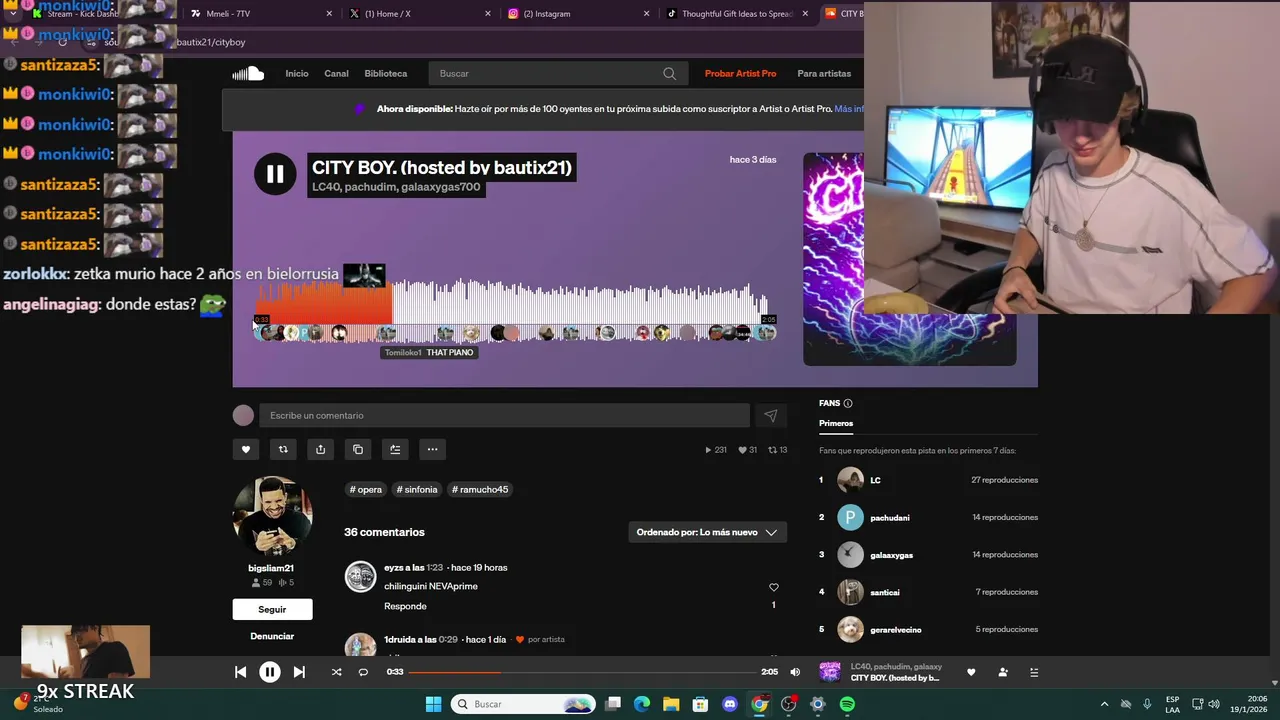1280x720 pixels.
Task: Send comment with the paper plane icon
Action: click(x=770, y=416)
